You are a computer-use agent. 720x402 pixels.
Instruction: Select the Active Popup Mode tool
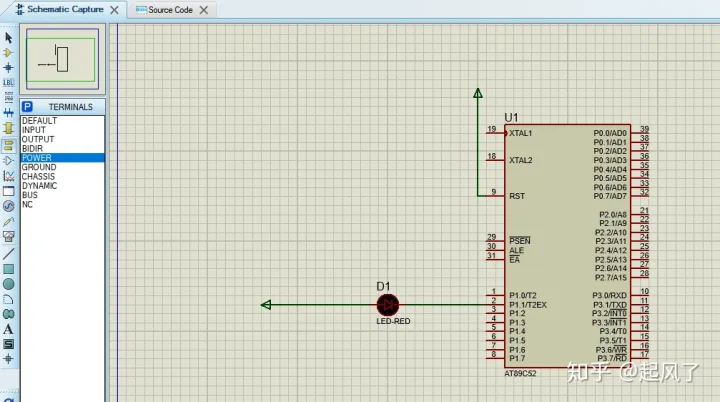click(x=8, y=191)
